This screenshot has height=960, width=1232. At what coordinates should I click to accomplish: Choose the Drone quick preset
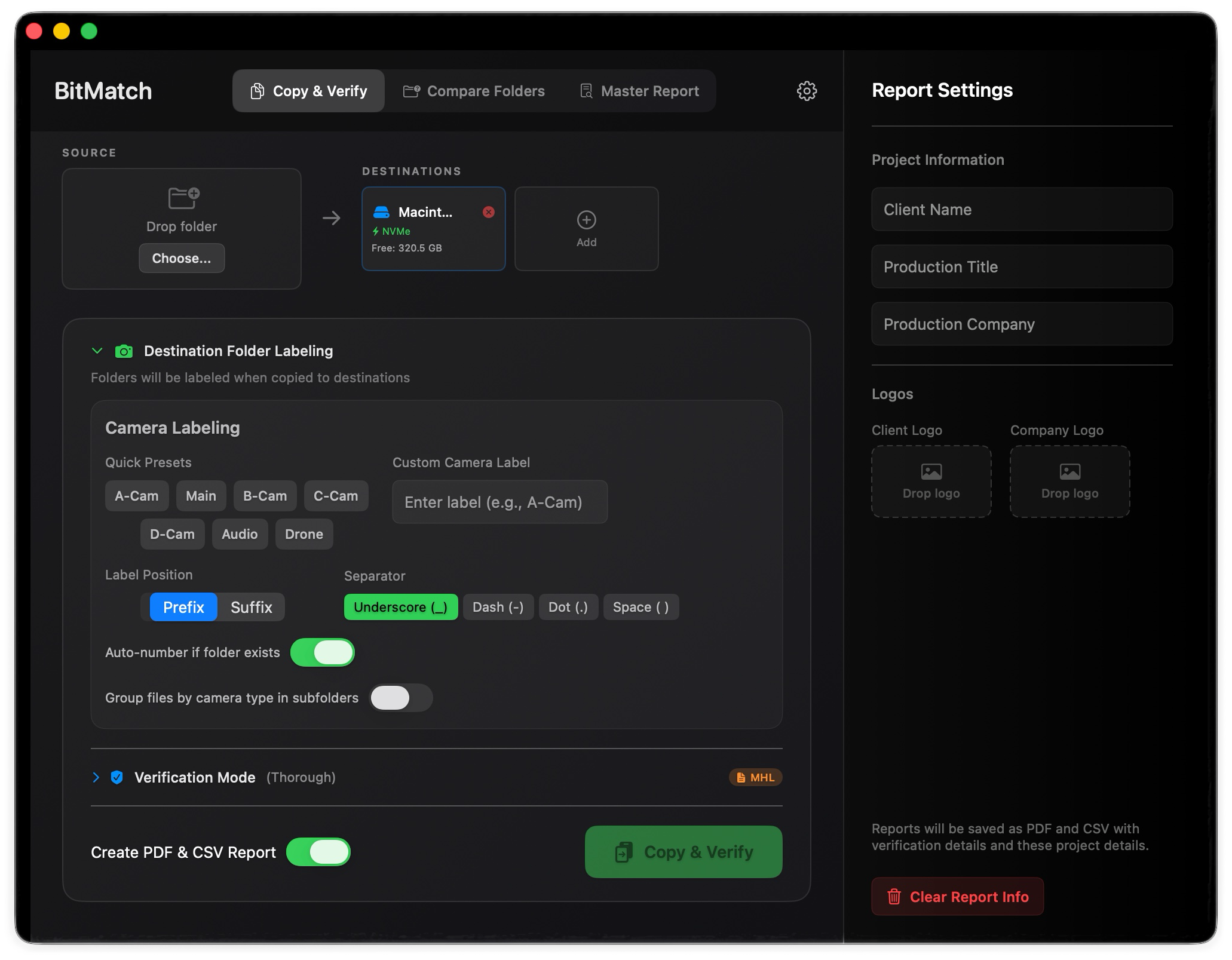[304, 534]
